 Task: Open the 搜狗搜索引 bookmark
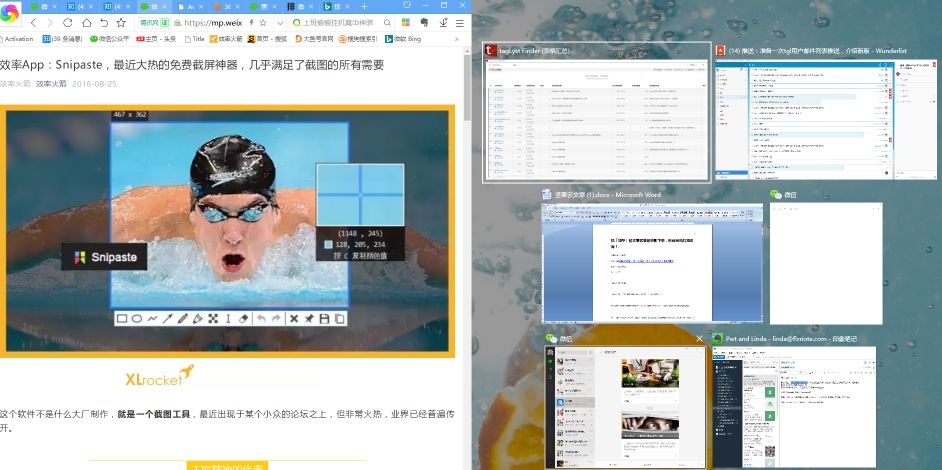click(x=358, y=39)
